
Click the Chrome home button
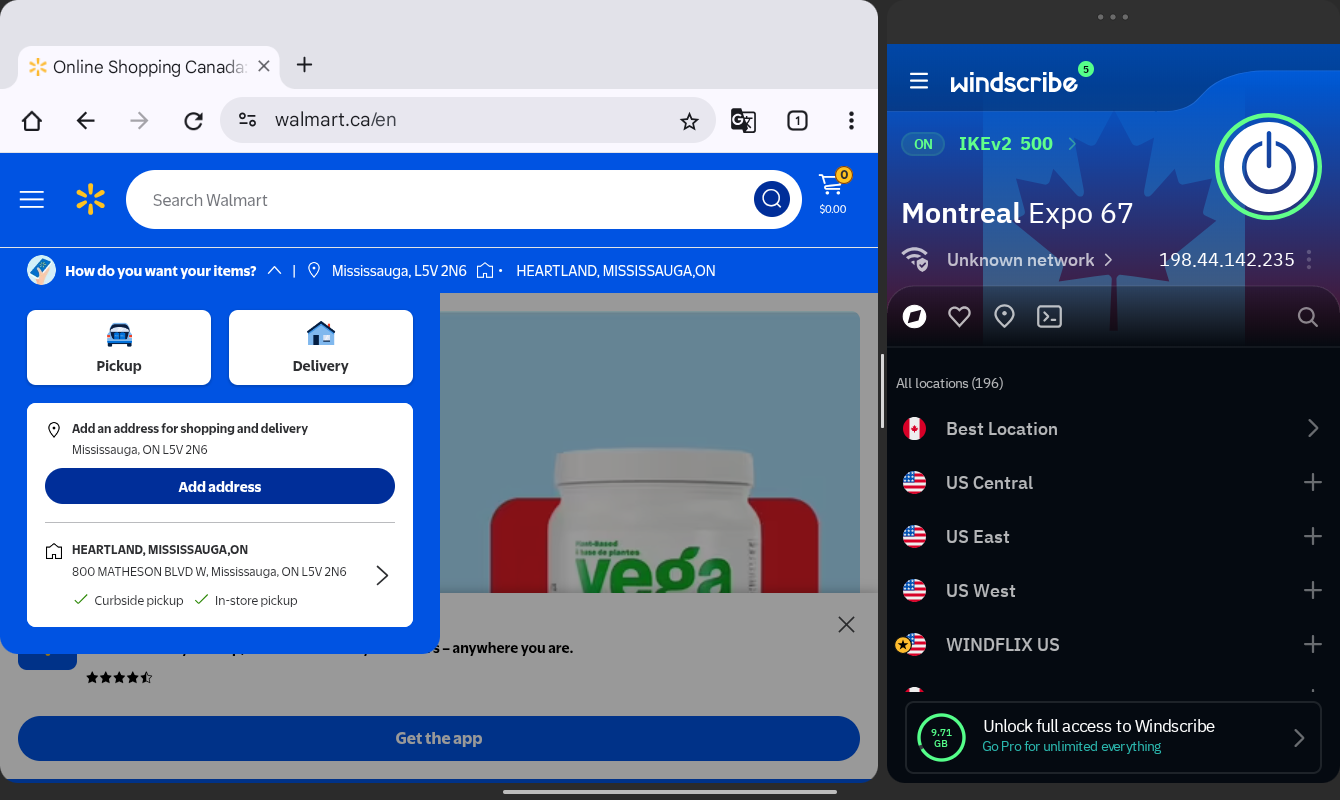click(32, 121)
